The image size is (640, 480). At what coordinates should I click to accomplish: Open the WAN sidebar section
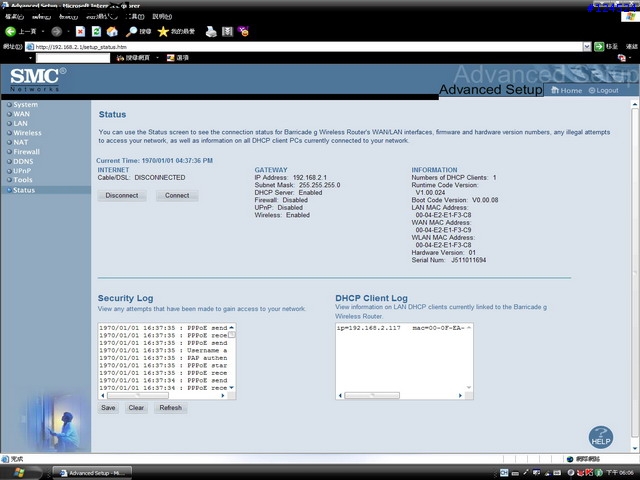coord(21,114)
